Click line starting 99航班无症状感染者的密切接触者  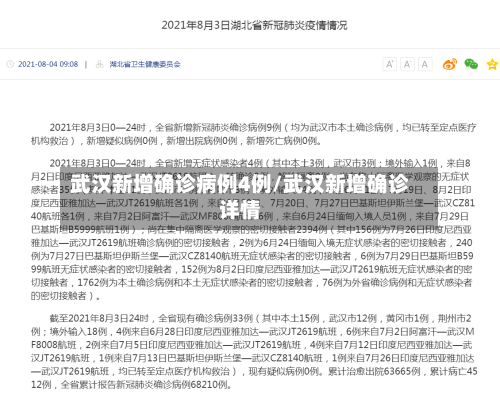tap(252, 269)
